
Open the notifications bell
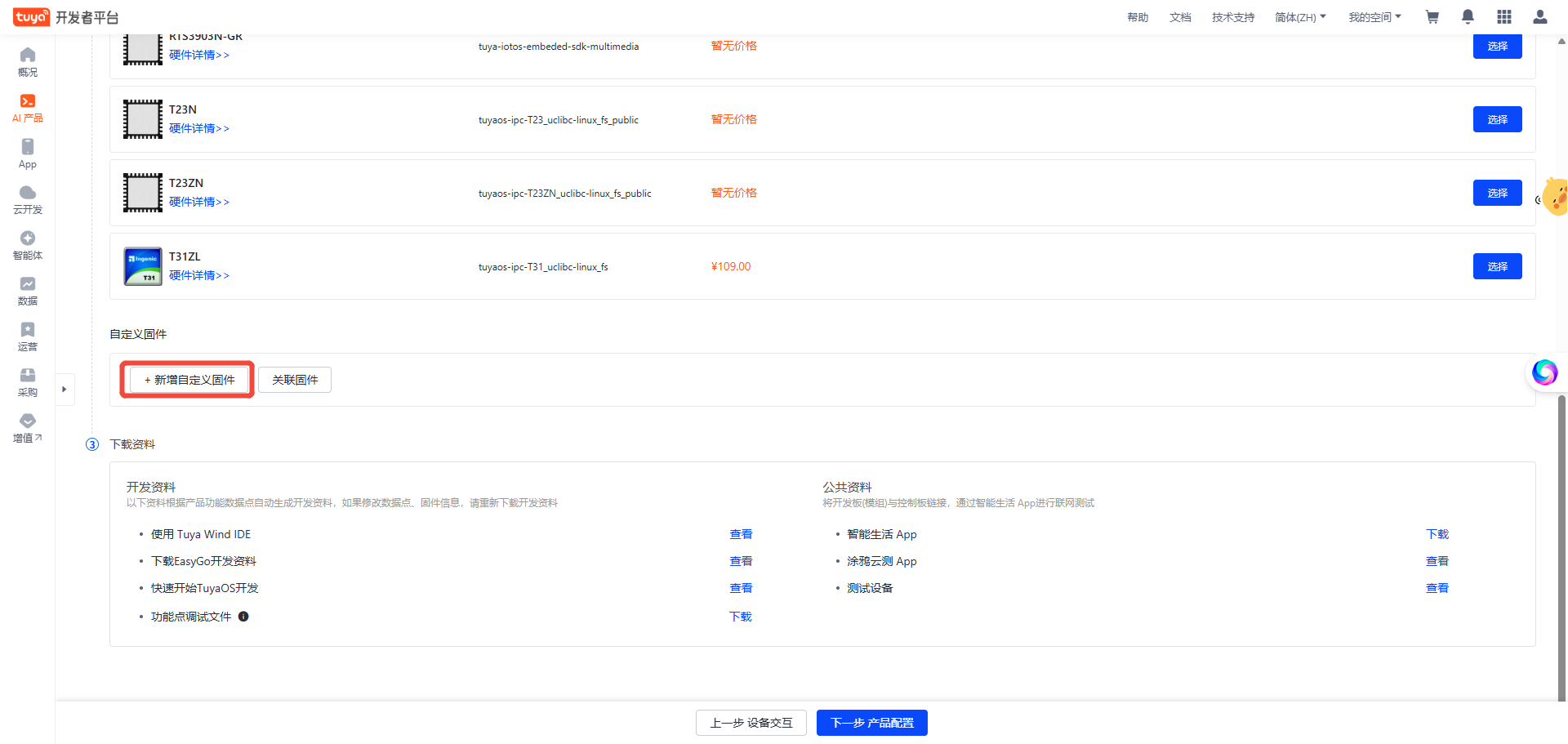point(1468,17)
